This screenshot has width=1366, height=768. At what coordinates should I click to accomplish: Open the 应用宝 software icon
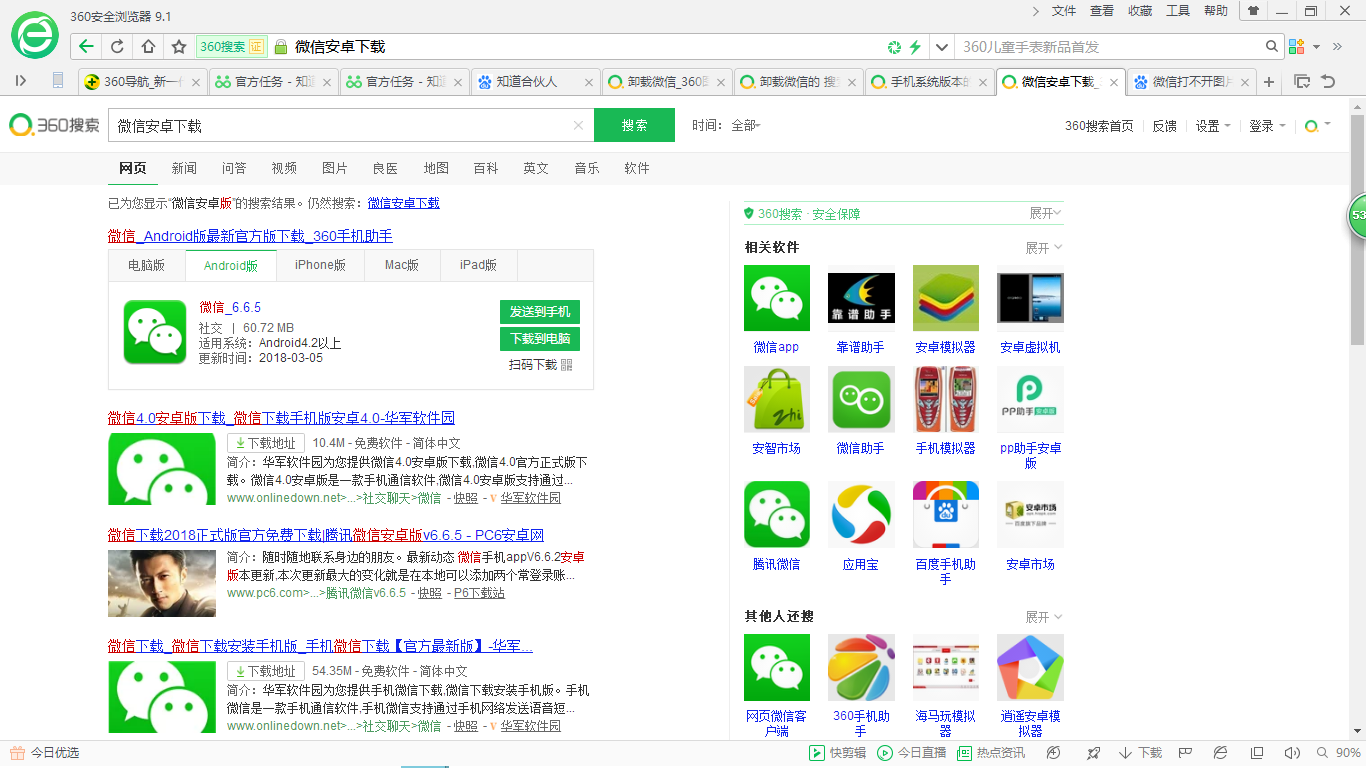pos(861,515)
